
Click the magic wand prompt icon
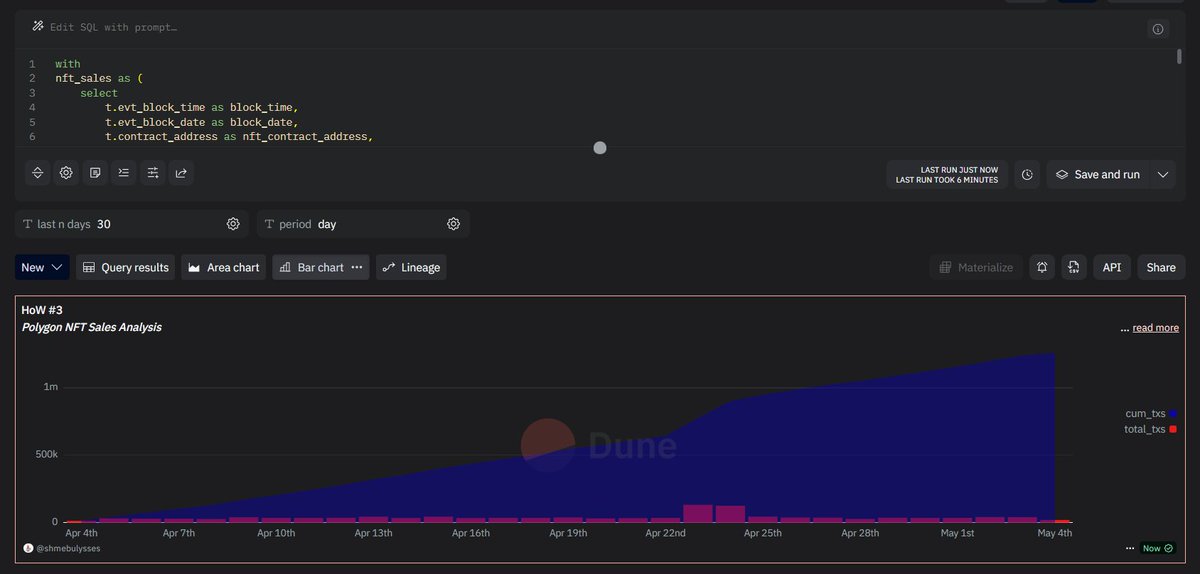(x=38, y=27)
